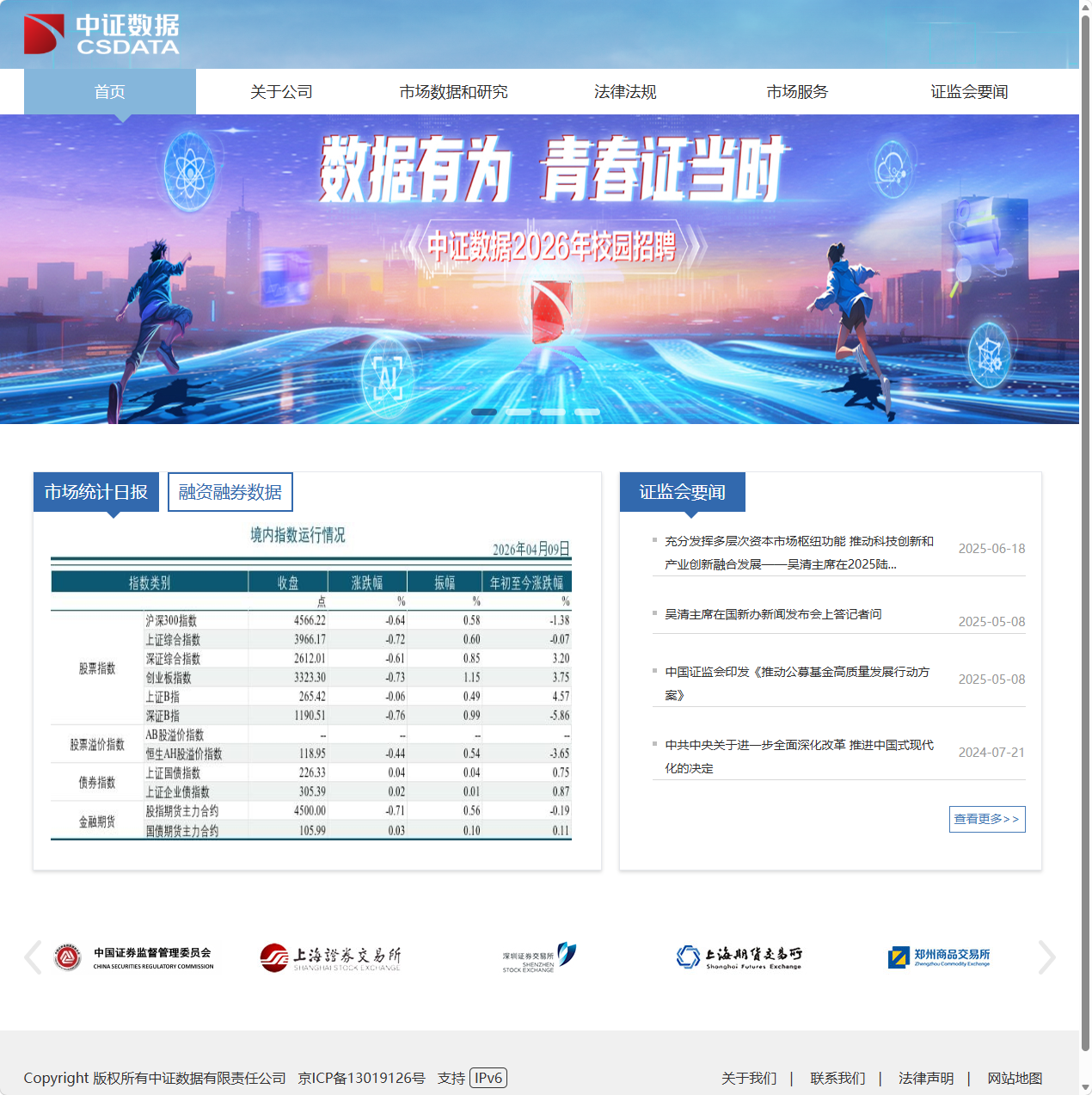Select the fourth carousel indicator dot
Image resolution: width=1092 pixels, height=1095 pixels.
pos(586,411)
